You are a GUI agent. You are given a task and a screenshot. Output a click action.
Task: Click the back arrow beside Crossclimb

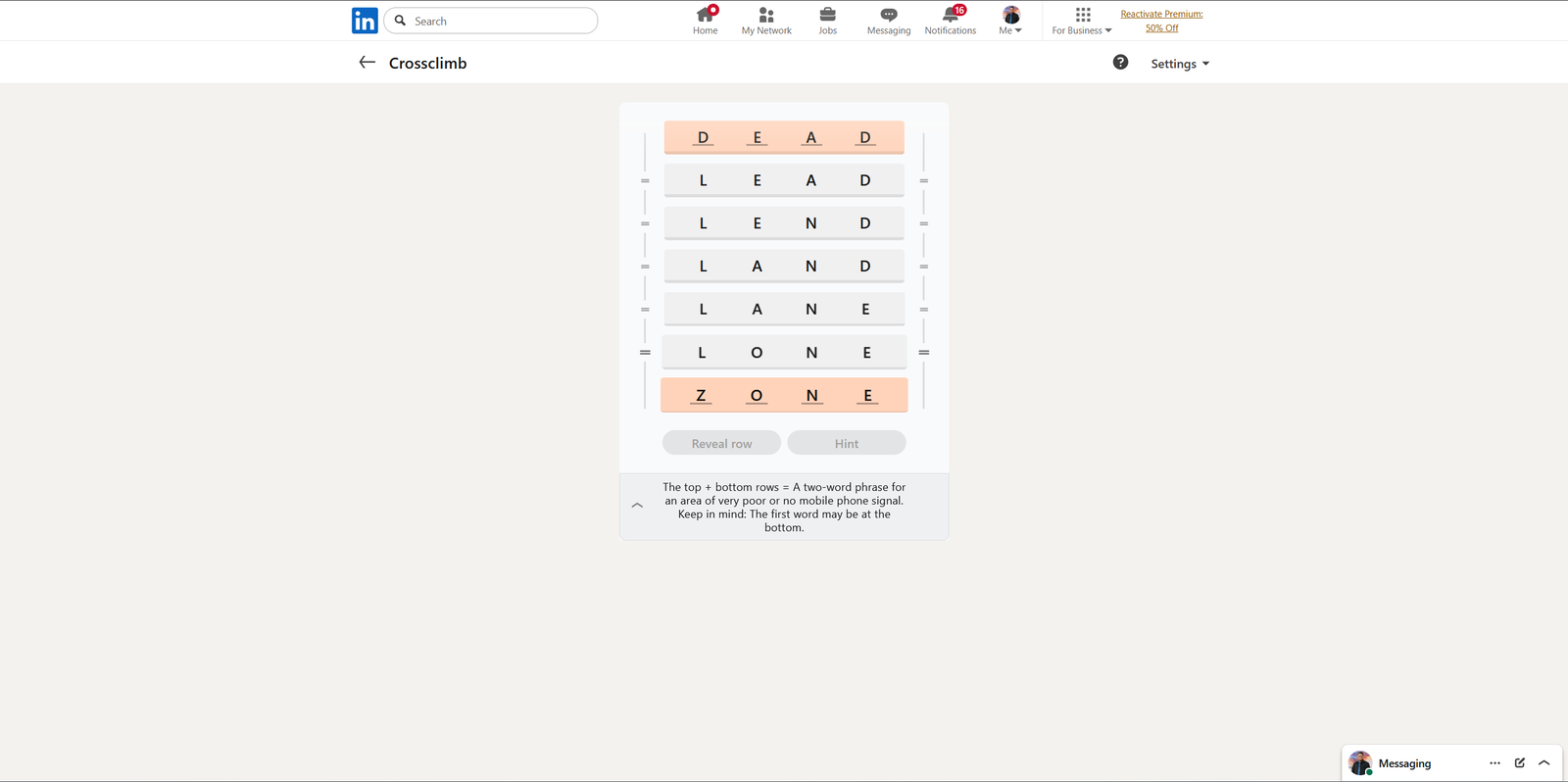pyautogui.click(x=367, y=63)
